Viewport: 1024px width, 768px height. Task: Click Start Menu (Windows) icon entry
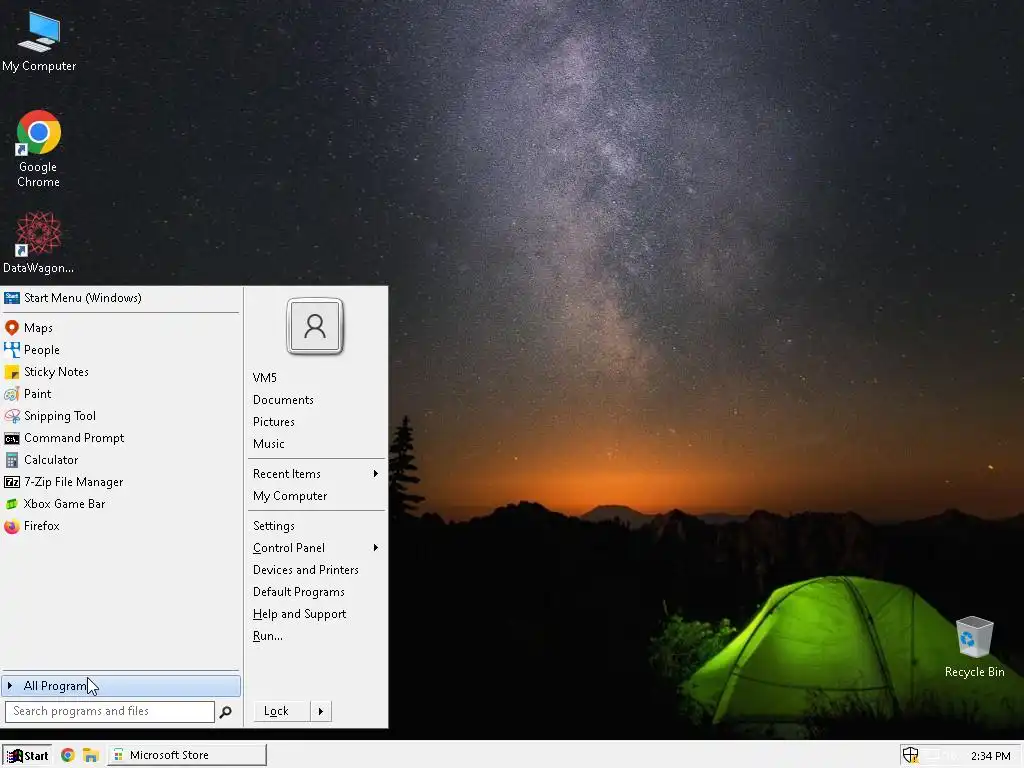click(12, 298)
